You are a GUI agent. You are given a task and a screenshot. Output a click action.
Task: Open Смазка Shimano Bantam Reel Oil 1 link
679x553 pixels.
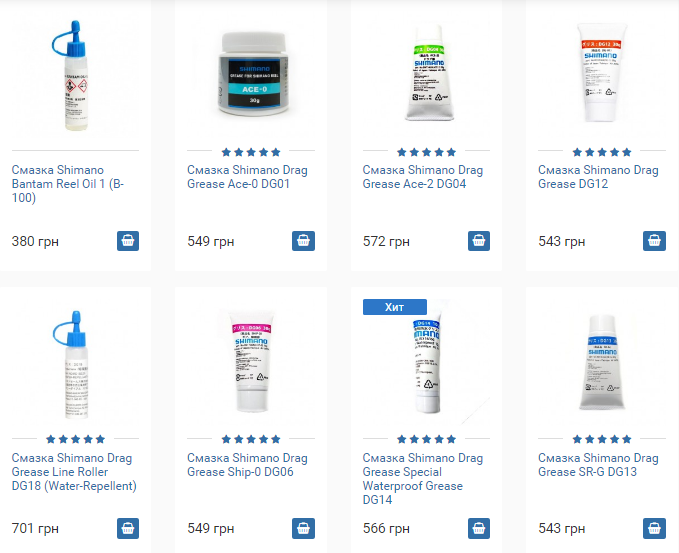point(68,184)
